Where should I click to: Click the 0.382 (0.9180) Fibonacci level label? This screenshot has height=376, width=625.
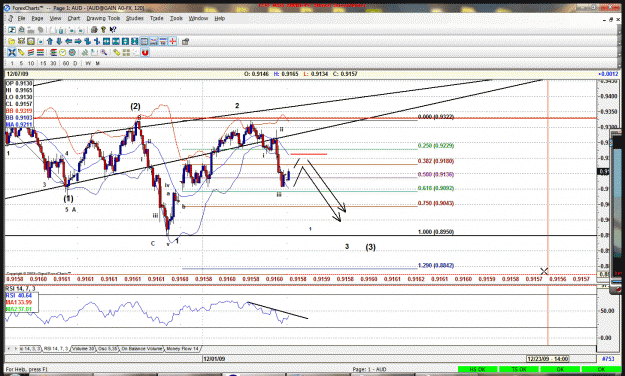pyautogui.click(x=436, y=161)
